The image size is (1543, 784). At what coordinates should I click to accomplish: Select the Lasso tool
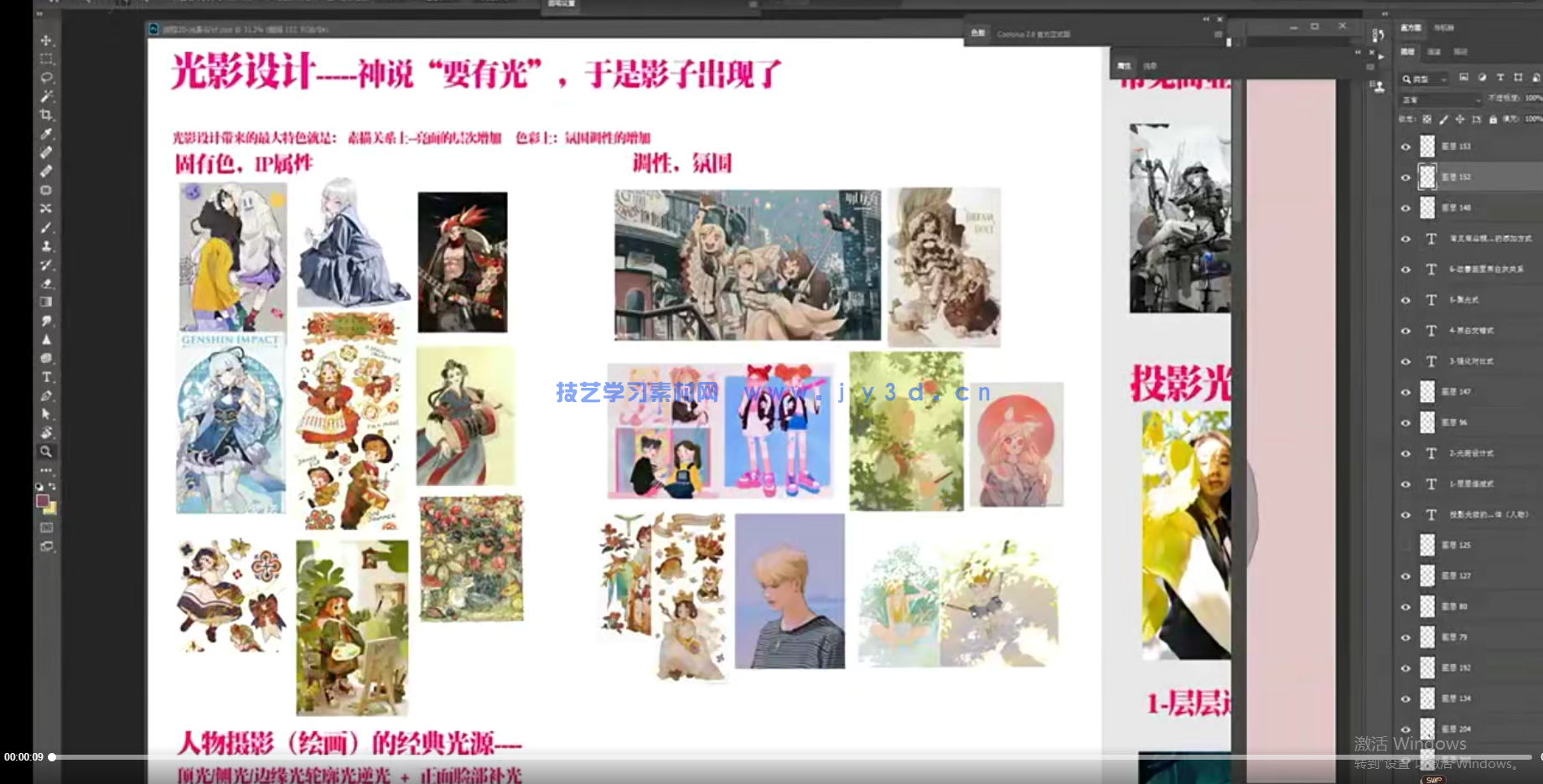coord(46,78)
